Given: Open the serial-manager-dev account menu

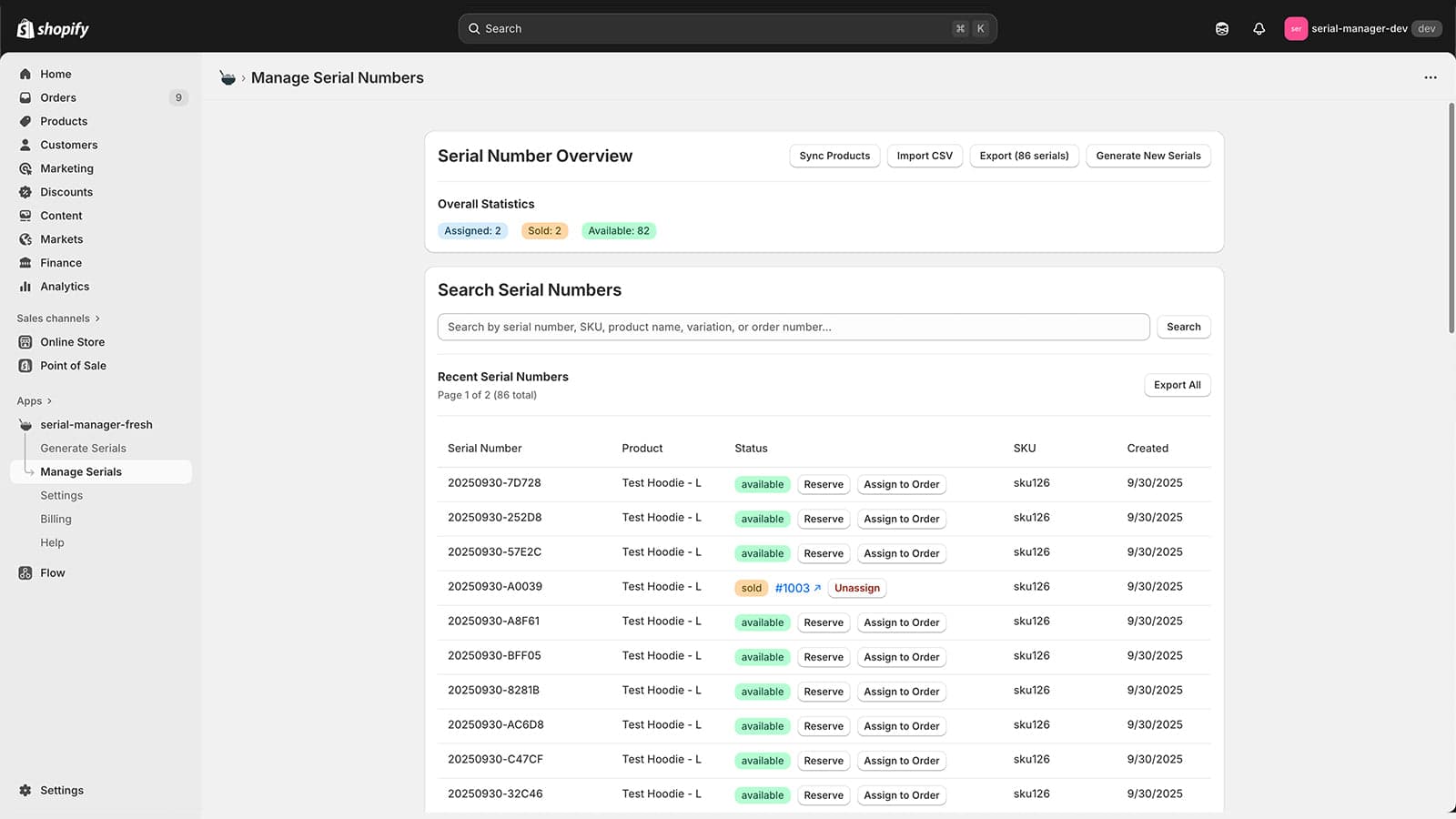Looking at the screenshot, I should pos(1363,28).
